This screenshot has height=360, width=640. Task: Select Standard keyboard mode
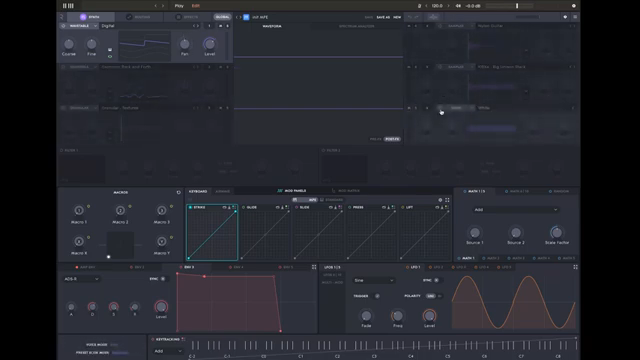tap(332, 200)
